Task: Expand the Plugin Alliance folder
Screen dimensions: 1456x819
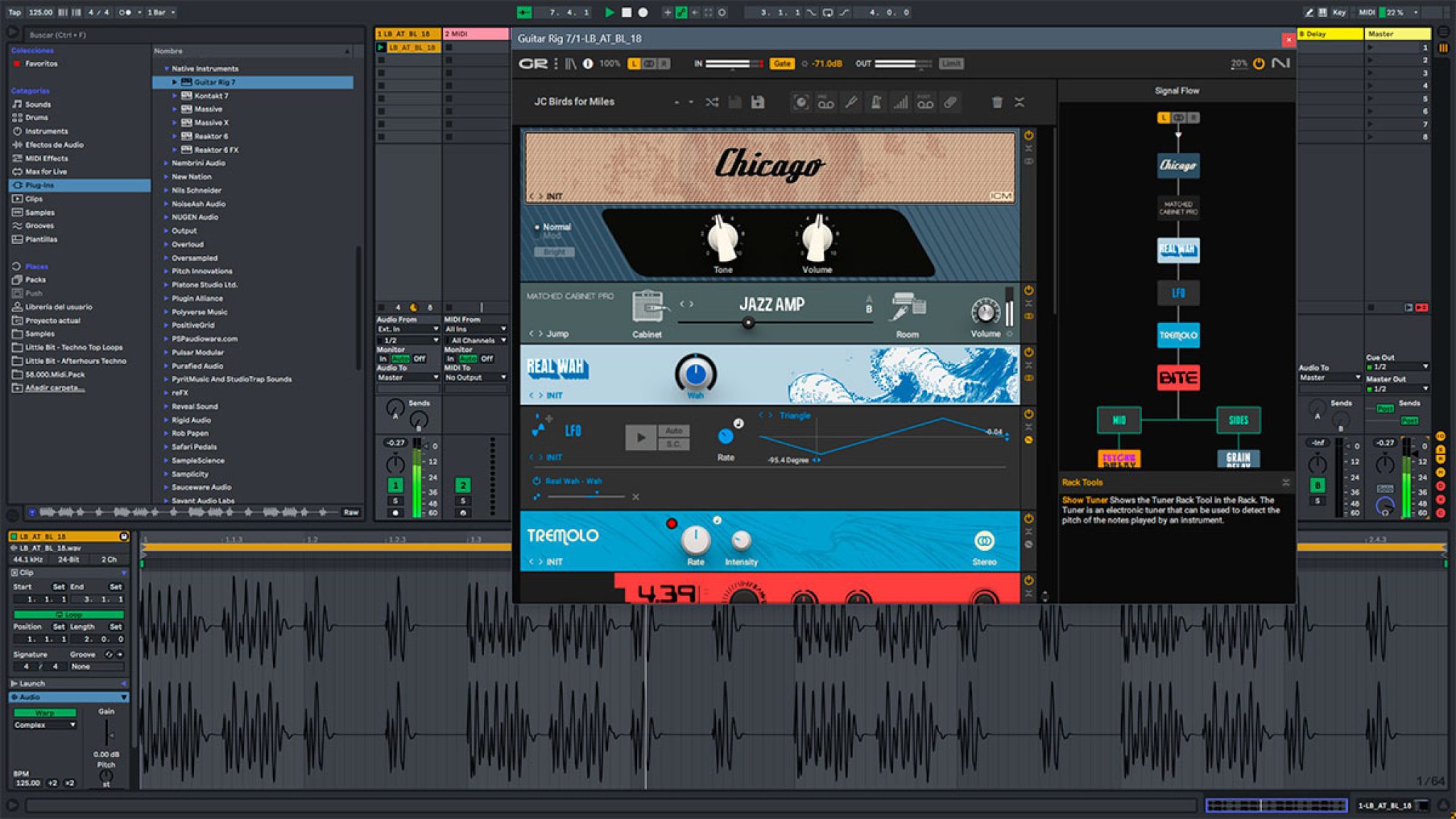Action: click(166, 299)
